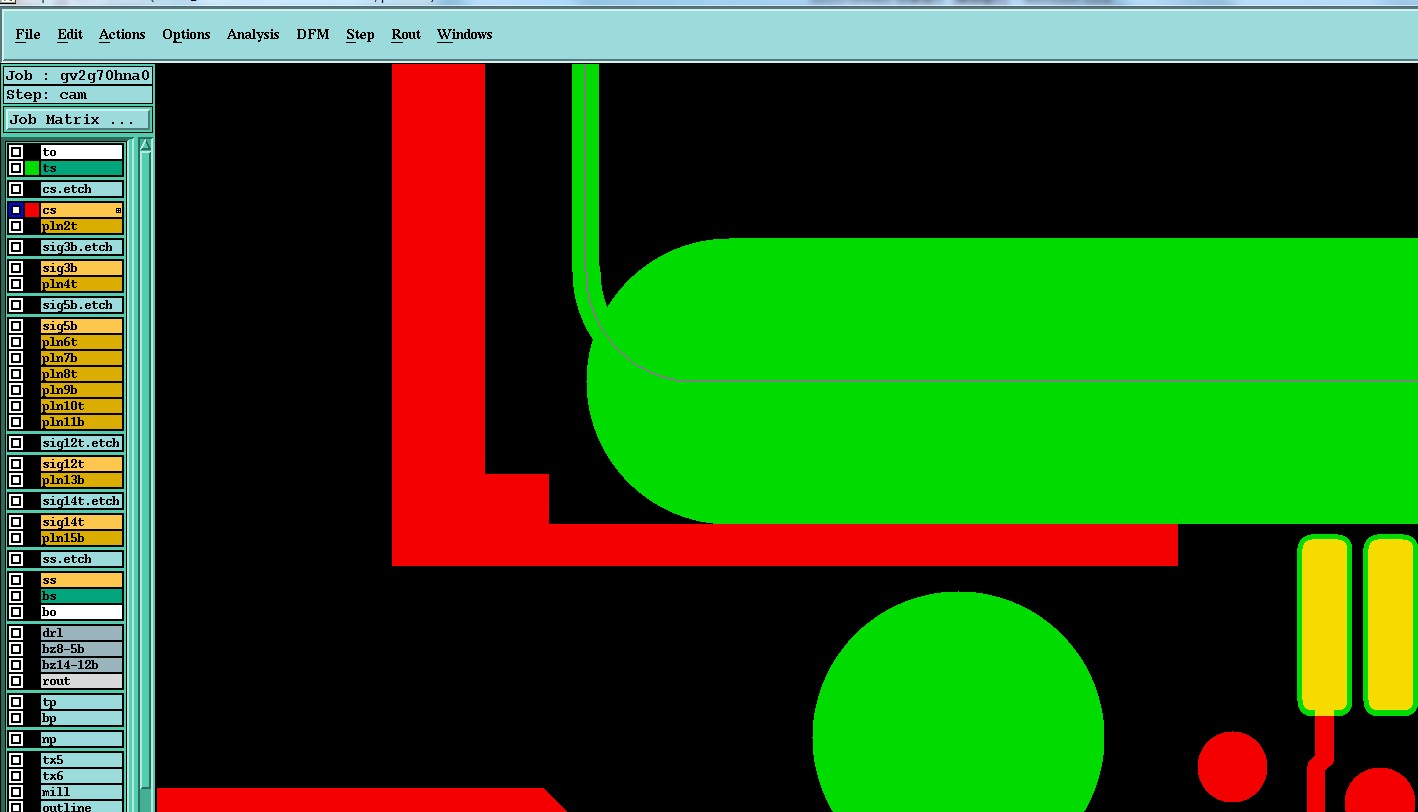Select layer name sig12t
Viewport: 1418px width, 812px height.
(82, 464)
